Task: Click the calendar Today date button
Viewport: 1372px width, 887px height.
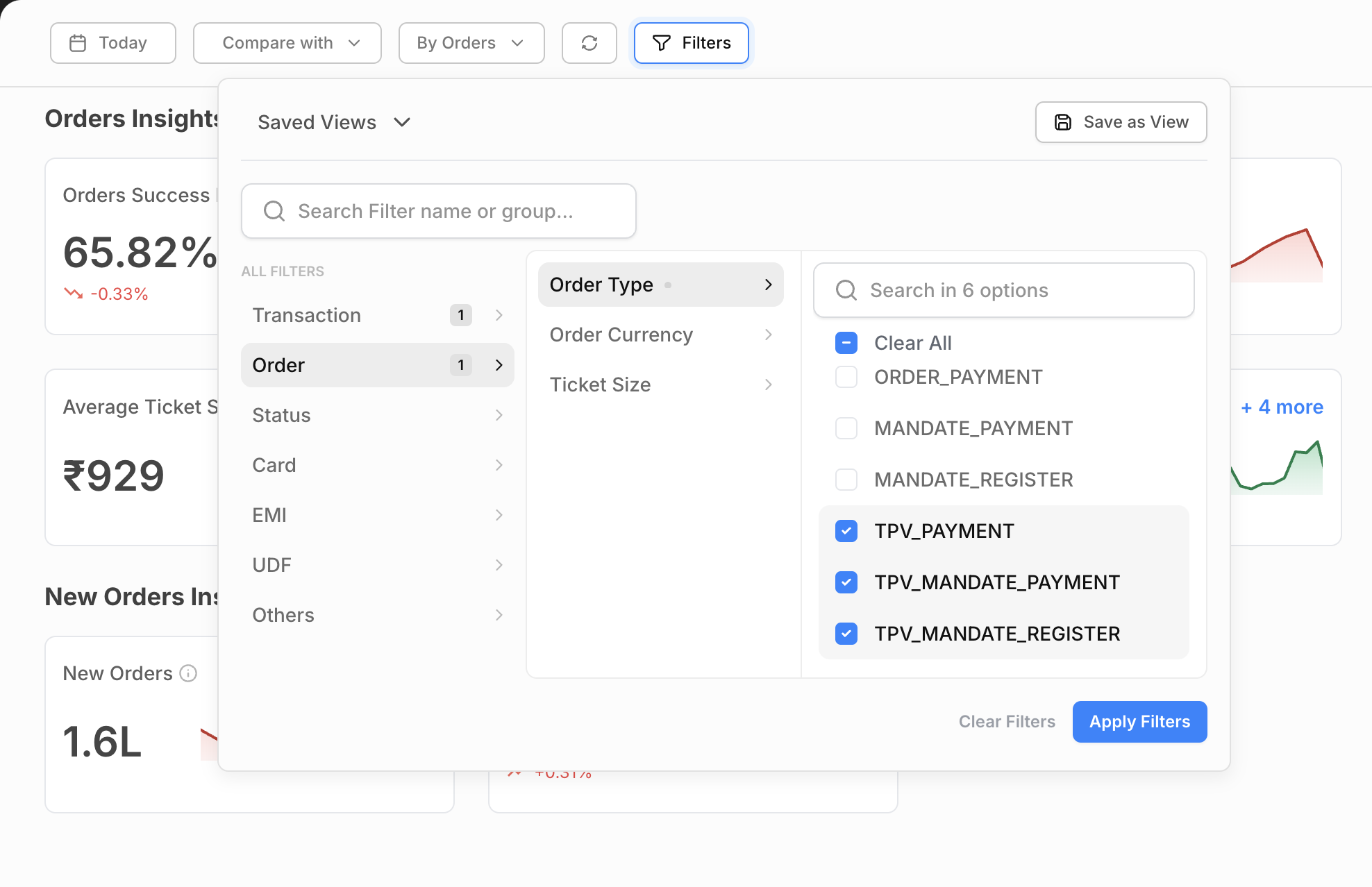Action: [x=112, y=43]
